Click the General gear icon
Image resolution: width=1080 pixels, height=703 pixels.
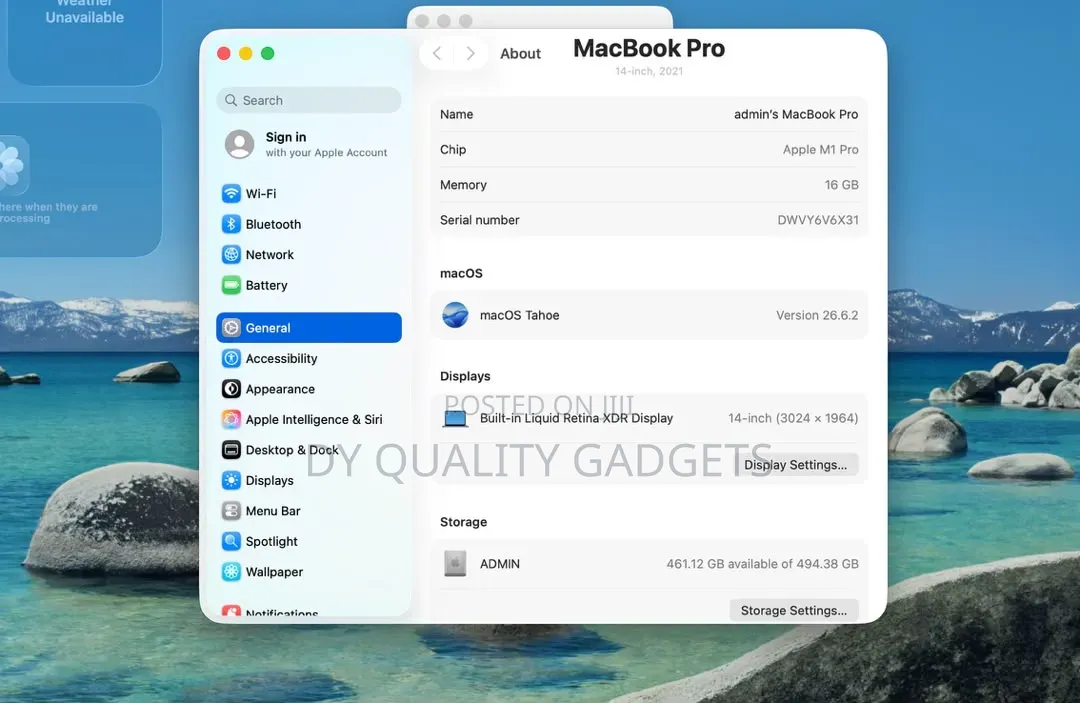tap(231, 328)
